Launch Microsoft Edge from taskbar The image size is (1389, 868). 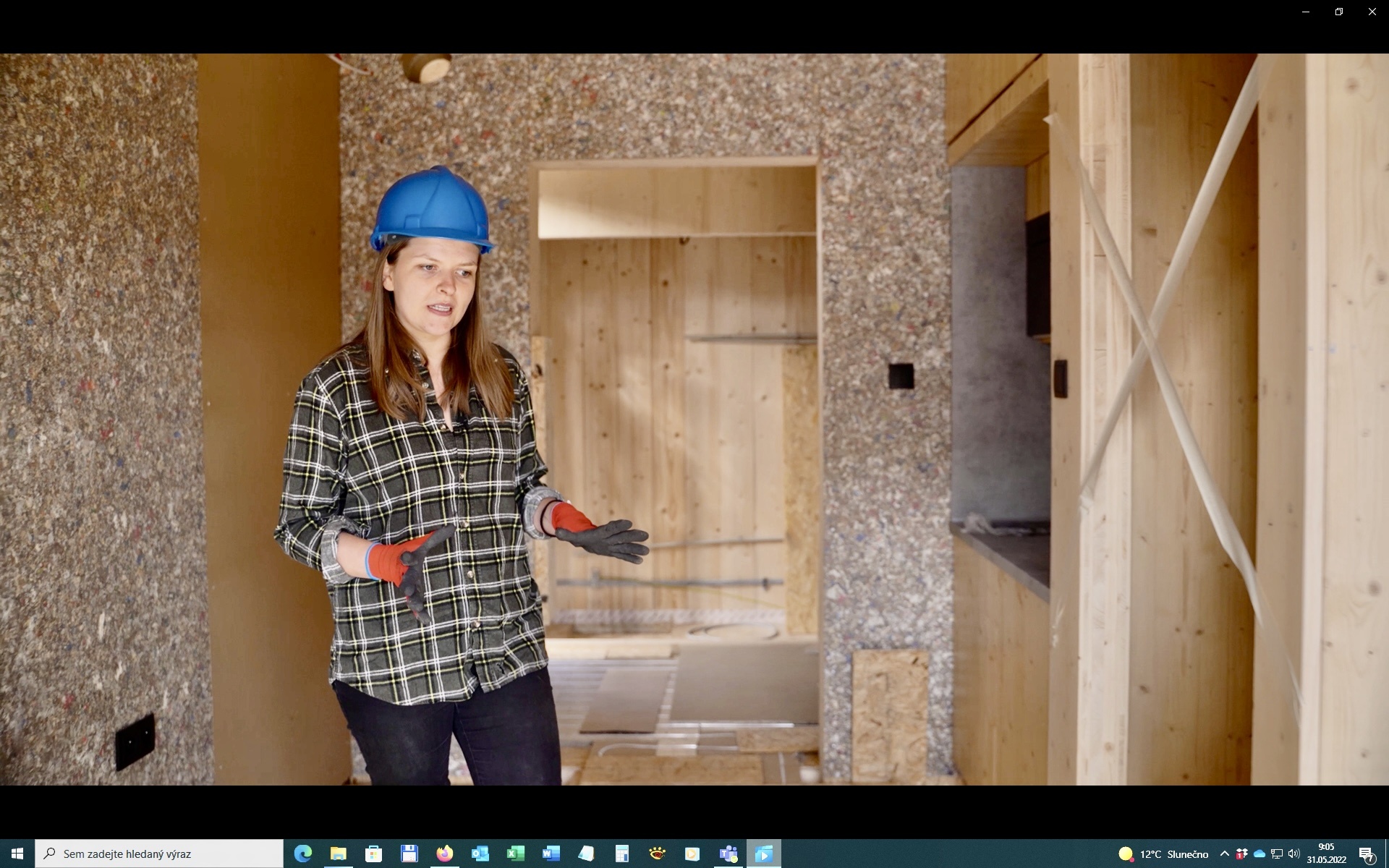pos(303,854)
